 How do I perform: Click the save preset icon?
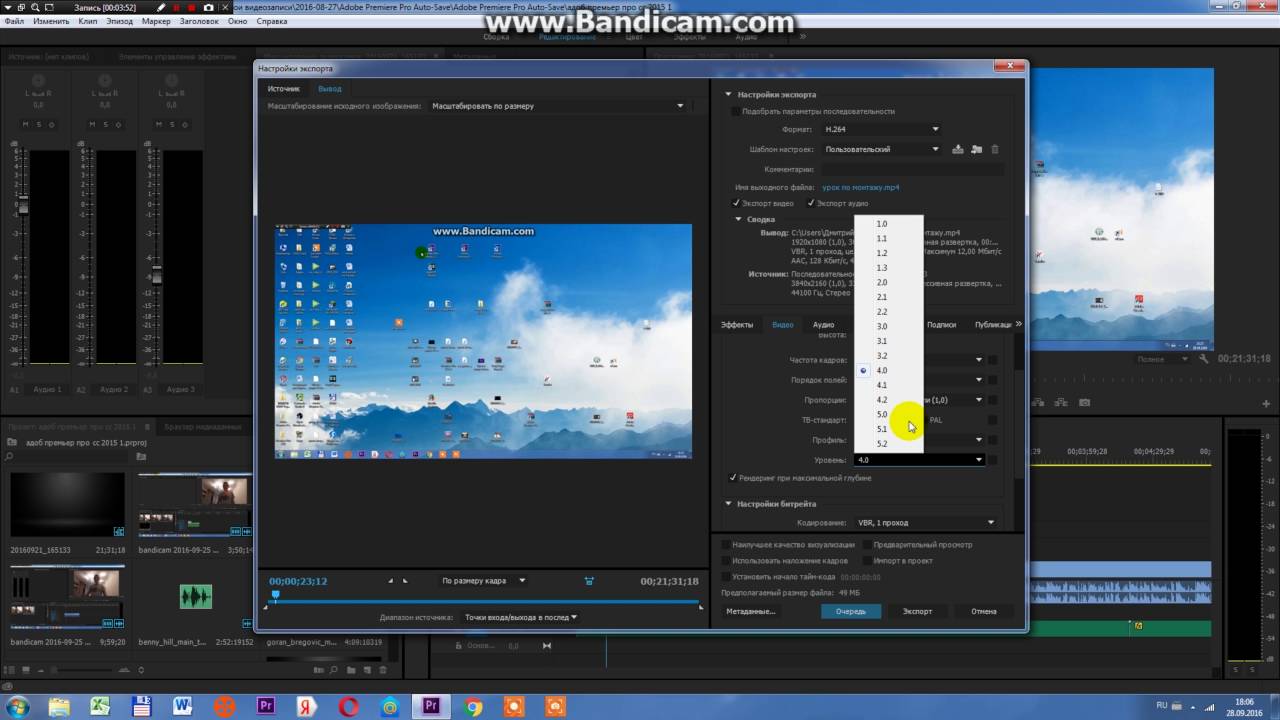point(958,149)
